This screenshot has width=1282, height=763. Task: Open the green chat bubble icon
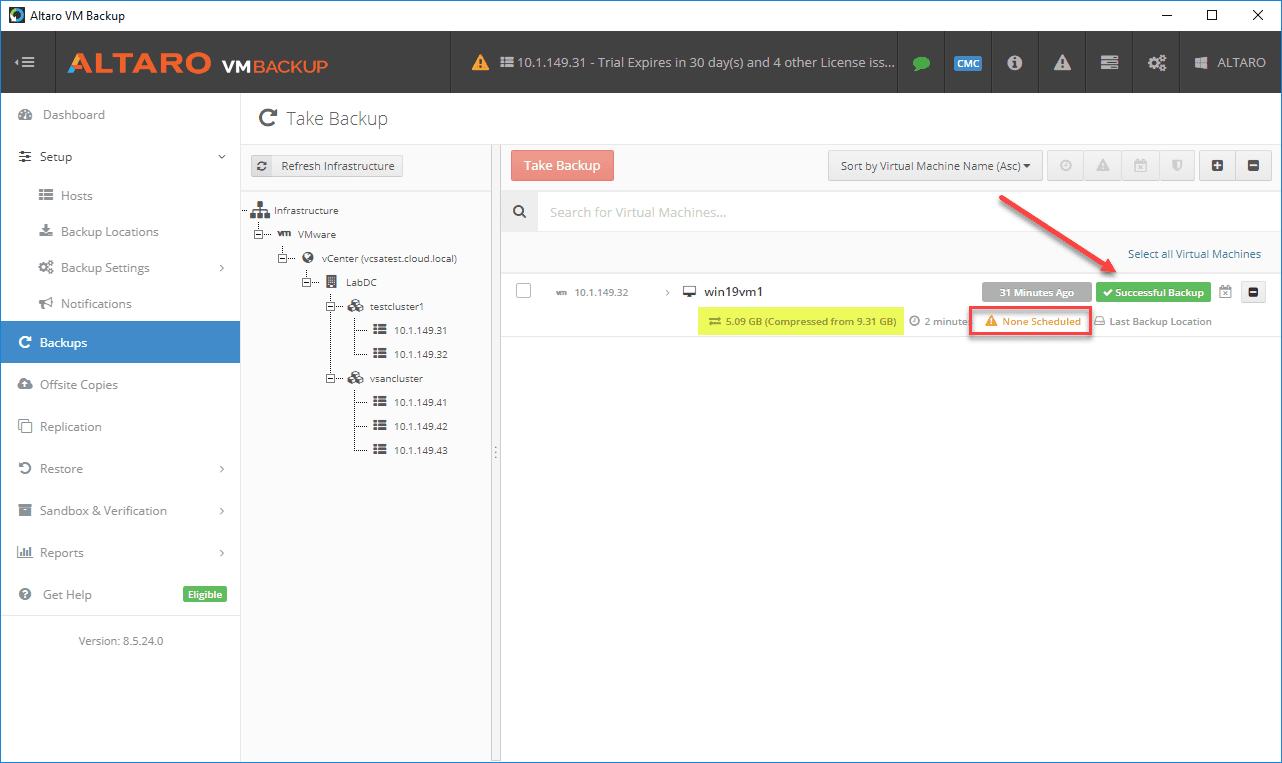coord(921,63)
